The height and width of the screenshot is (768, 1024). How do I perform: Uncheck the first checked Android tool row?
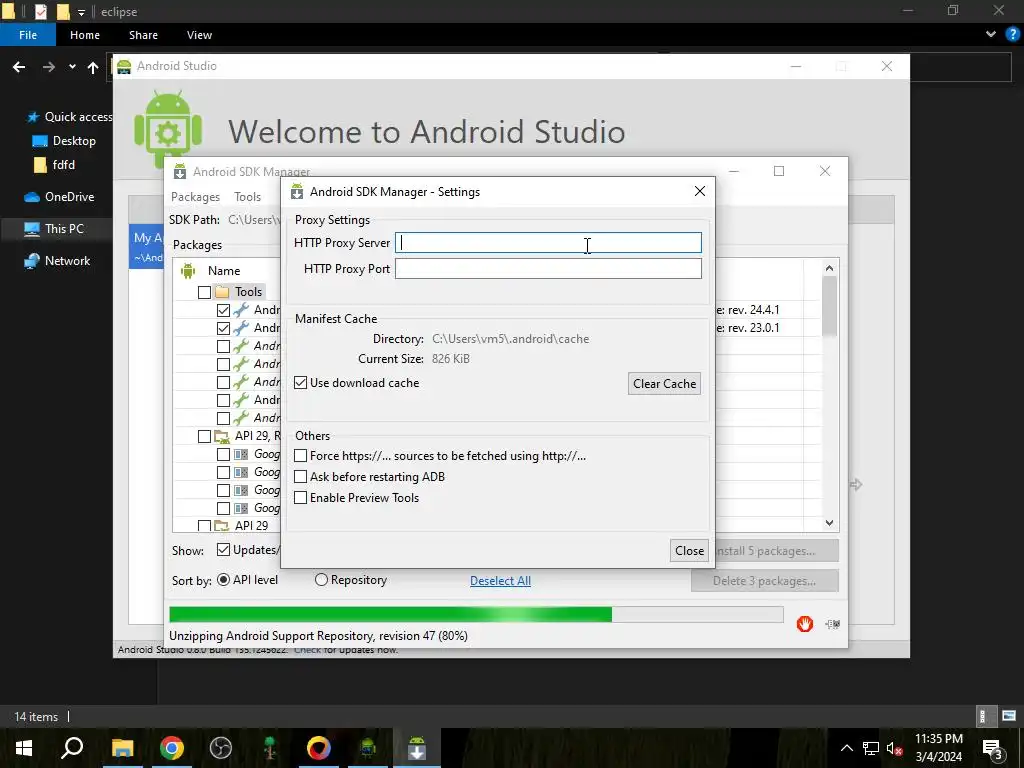pos(223,310)
